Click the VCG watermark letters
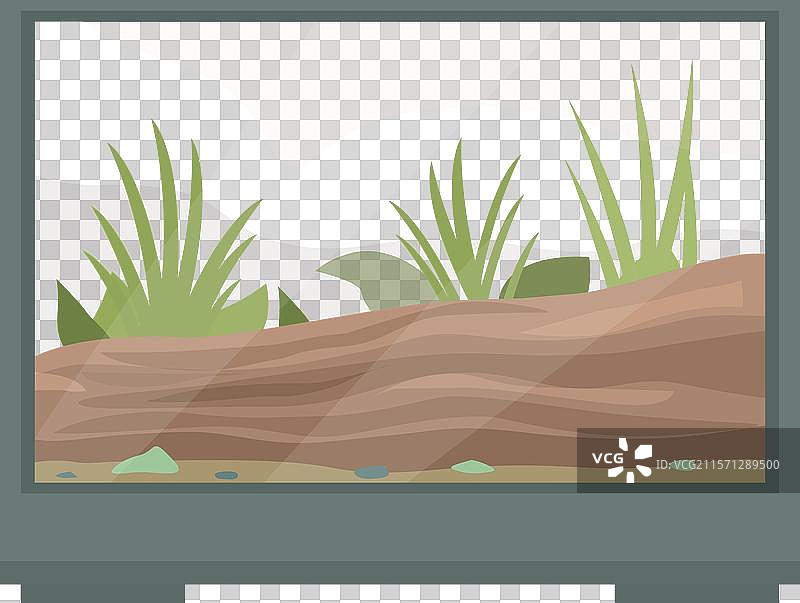This screenshot has width=800, height=603. click(607, 459)
